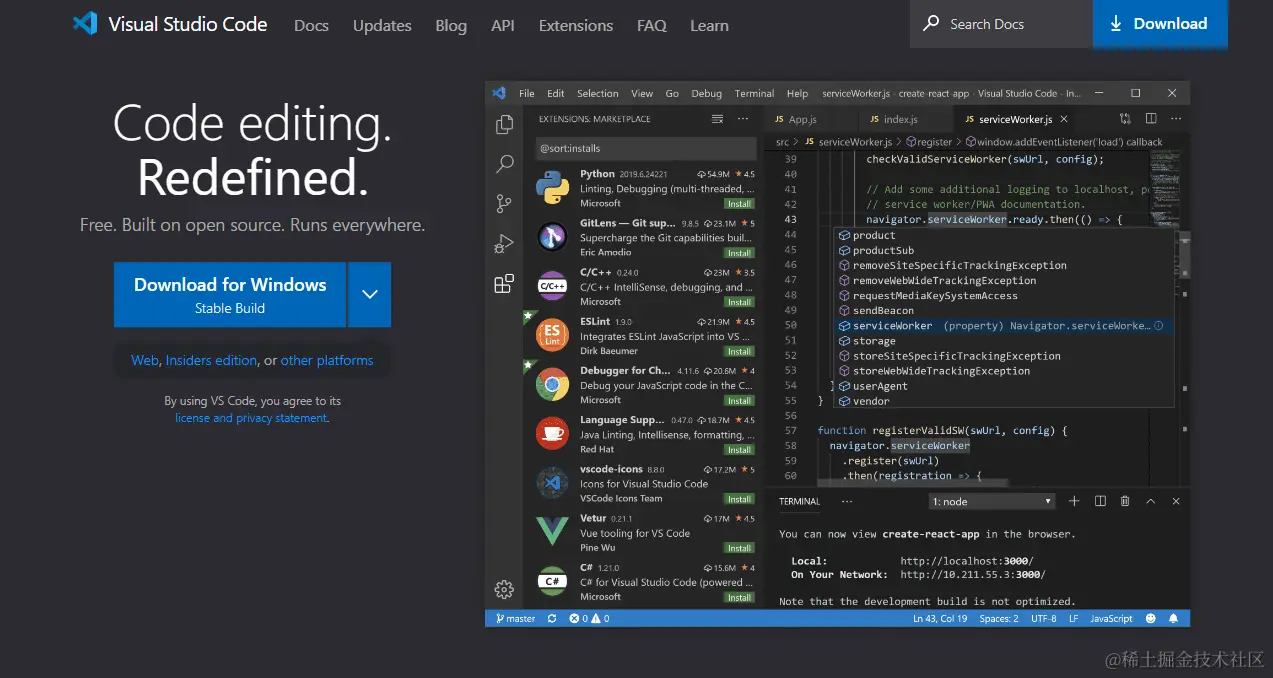This screenshot has height=678, width=1273.
Task: Open the Debug menu
Action: pyautogui.click(x=706, y=93)
